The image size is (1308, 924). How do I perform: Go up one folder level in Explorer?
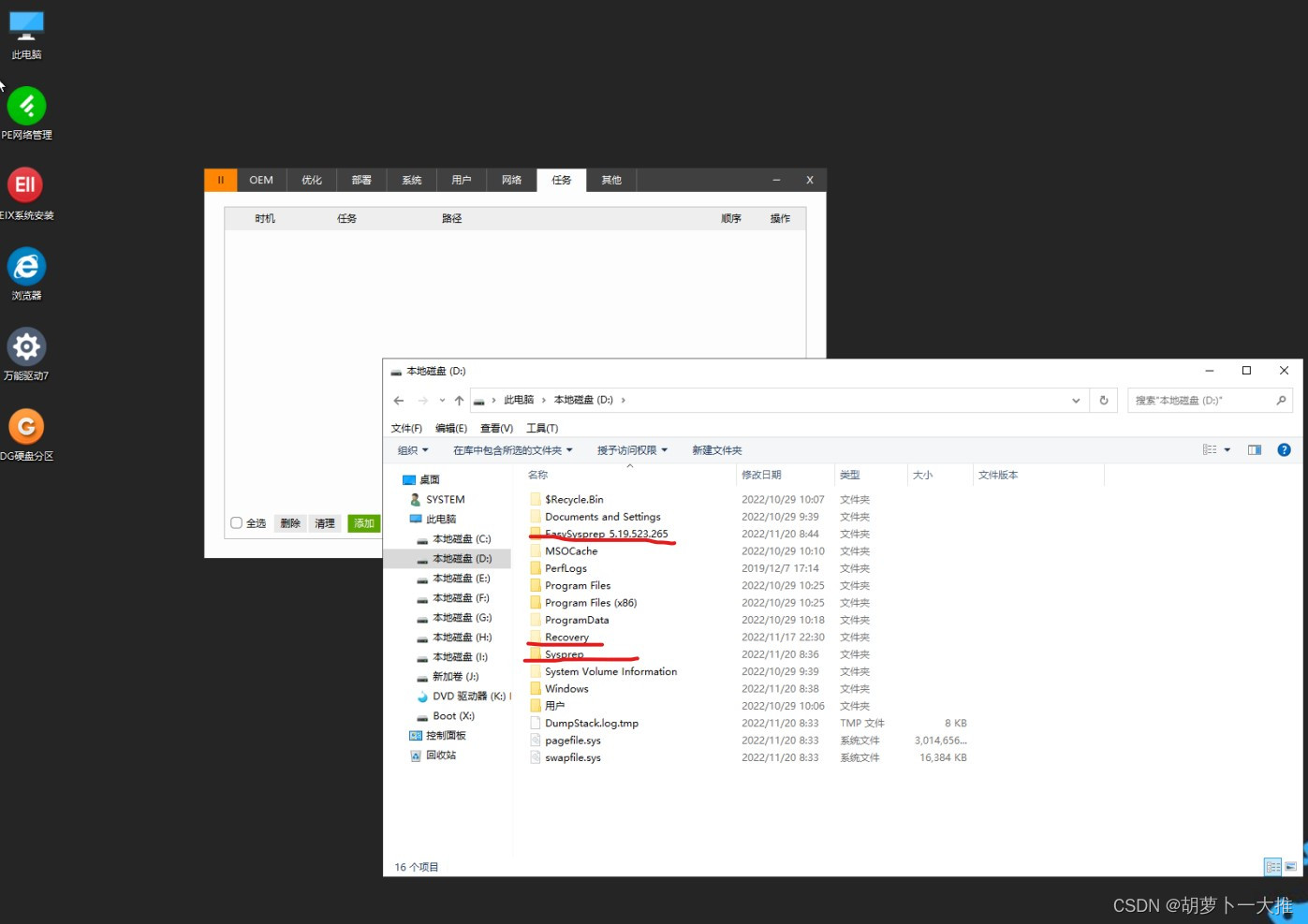tap(459, 401)
